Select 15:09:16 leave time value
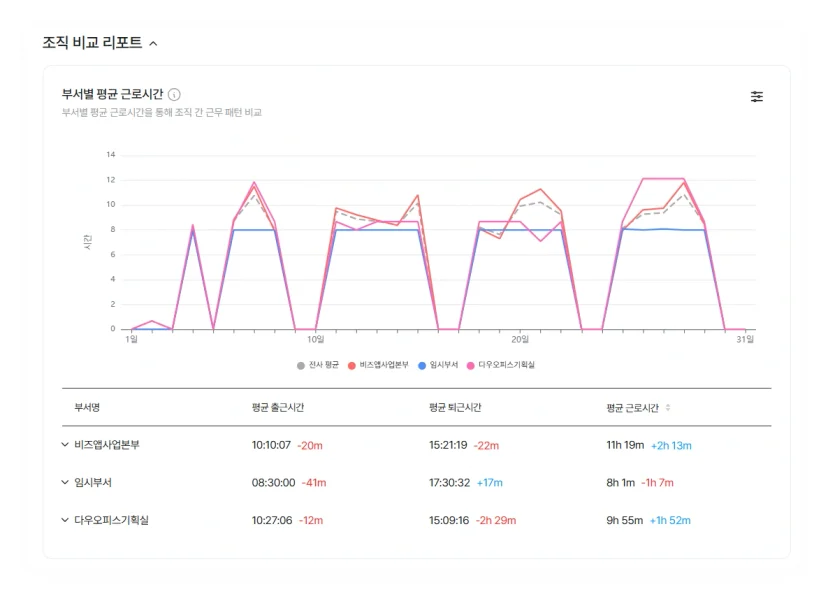This screenshot has width=828, height=594. pos(449,521)
